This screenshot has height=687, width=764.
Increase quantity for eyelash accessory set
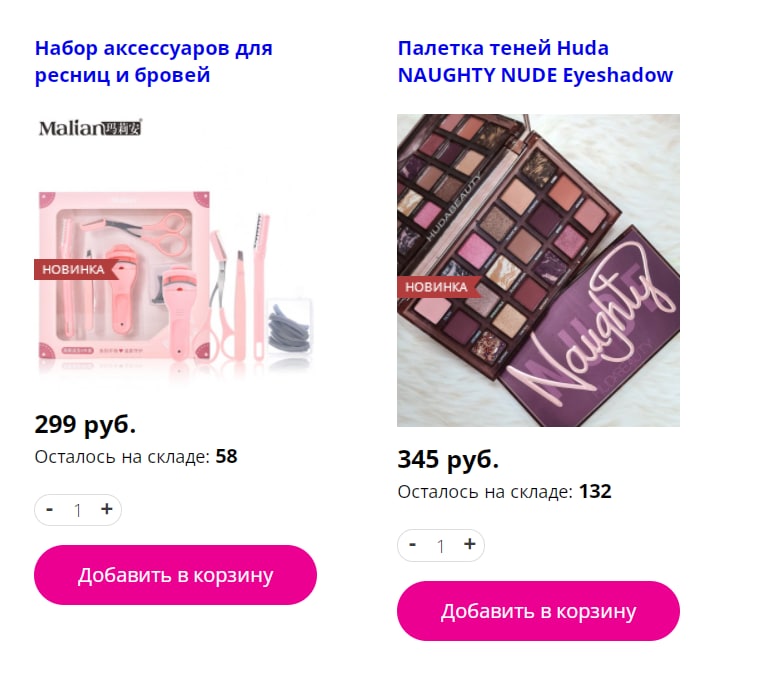pyautogui.click(x=107, y=510)
